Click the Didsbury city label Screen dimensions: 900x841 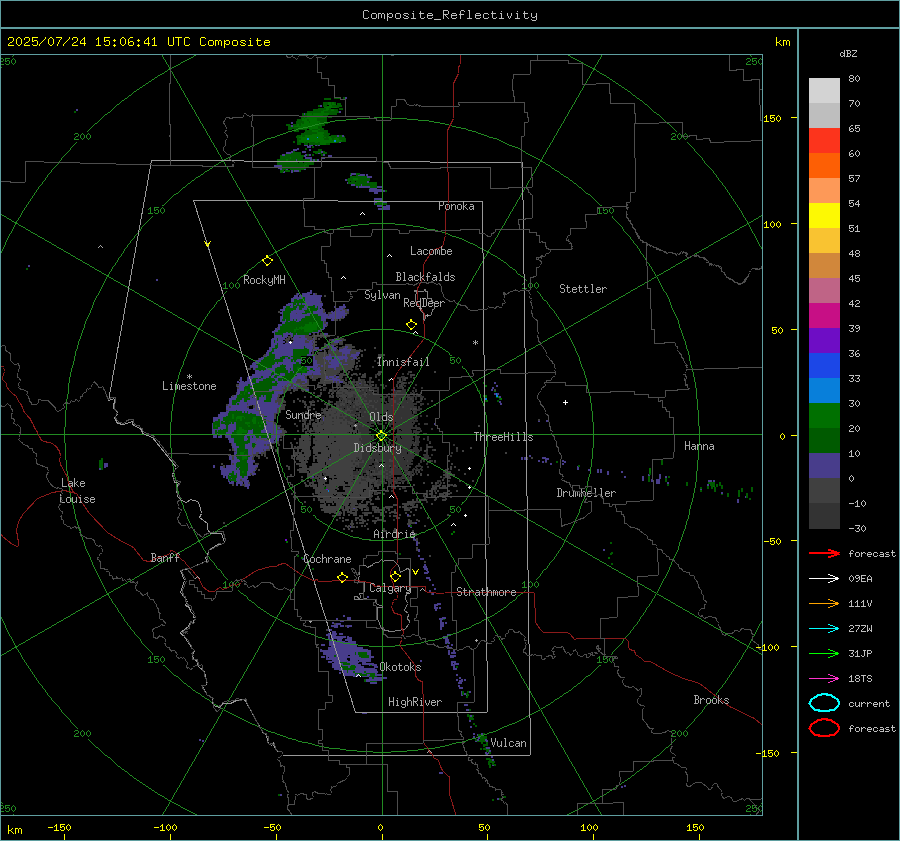[377, 448]
